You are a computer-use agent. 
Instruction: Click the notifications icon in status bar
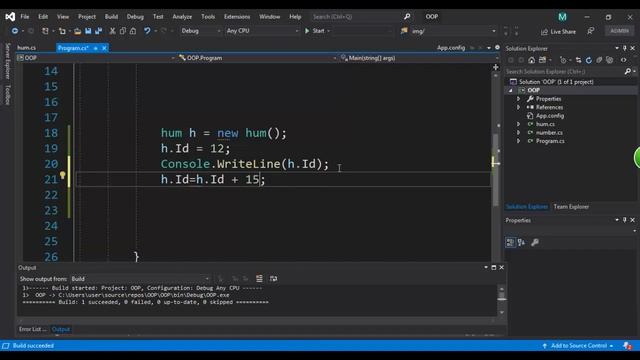coord(627,346)
